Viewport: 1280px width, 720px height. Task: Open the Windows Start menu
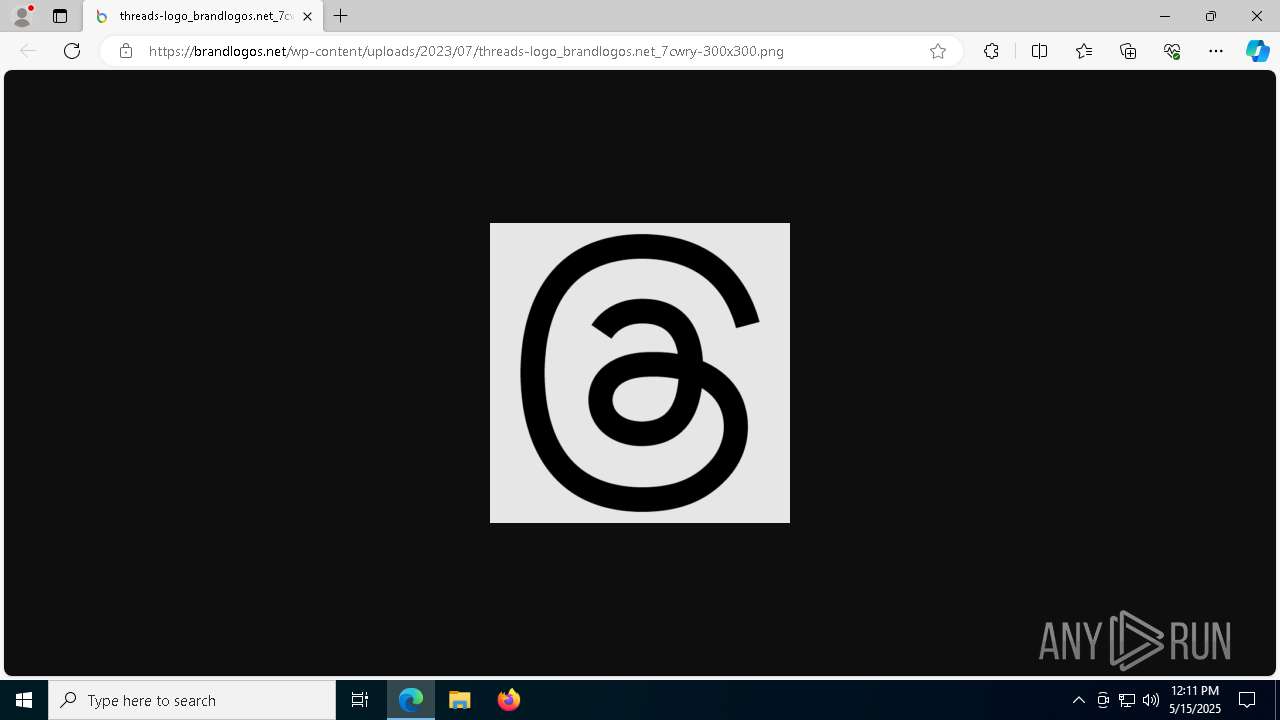tap(24, 700)
